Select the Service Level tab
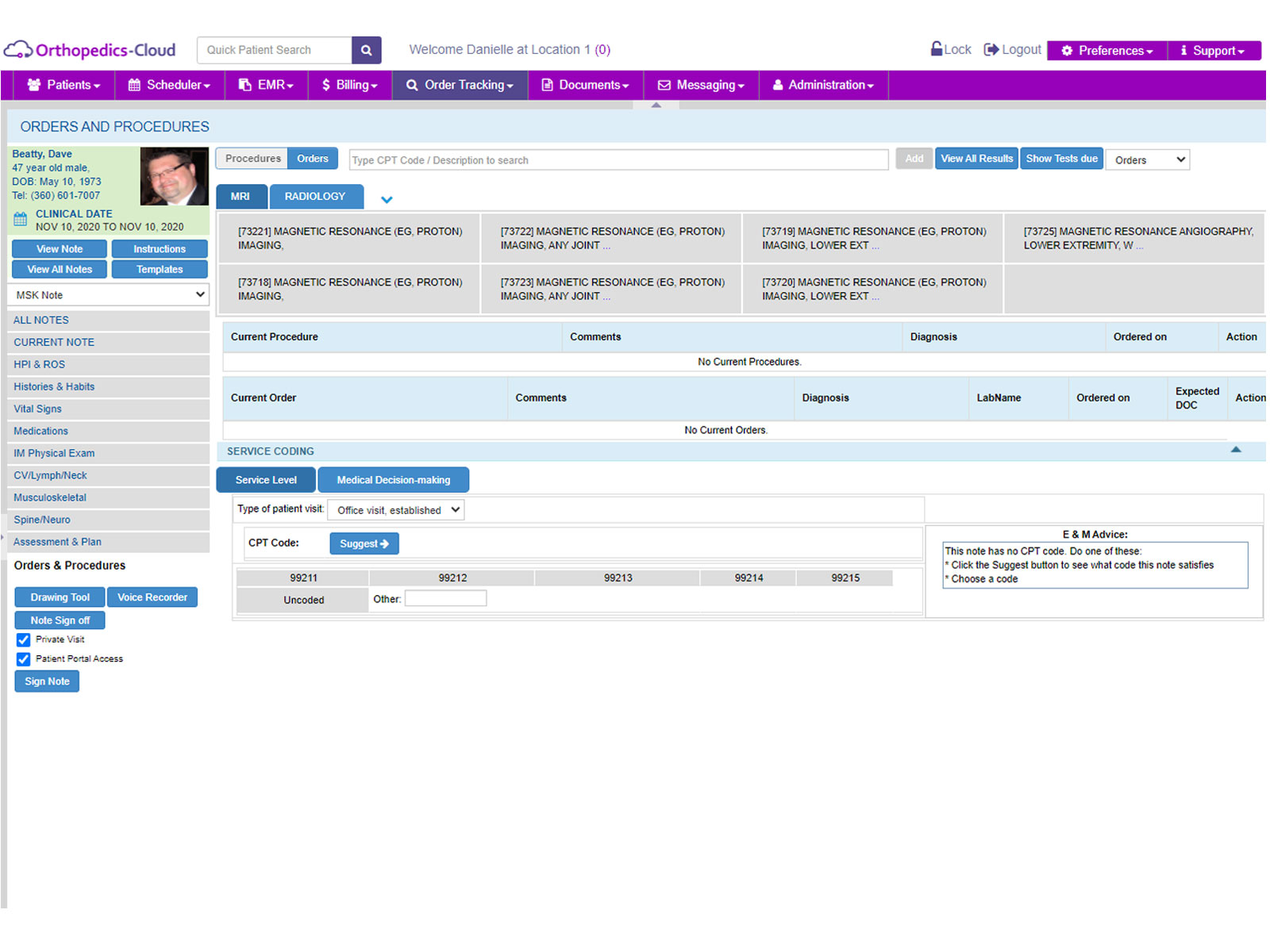The image size is (1270, 952). 266,480
